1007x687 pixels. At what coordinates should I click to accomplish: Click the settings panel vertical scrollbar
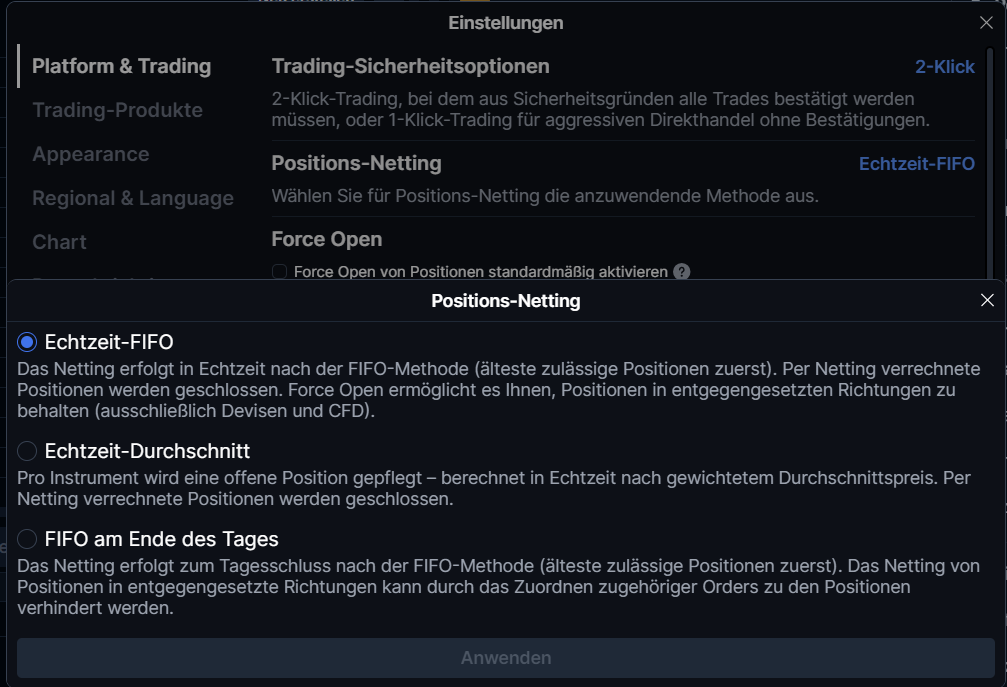click(x=990, y=162)
